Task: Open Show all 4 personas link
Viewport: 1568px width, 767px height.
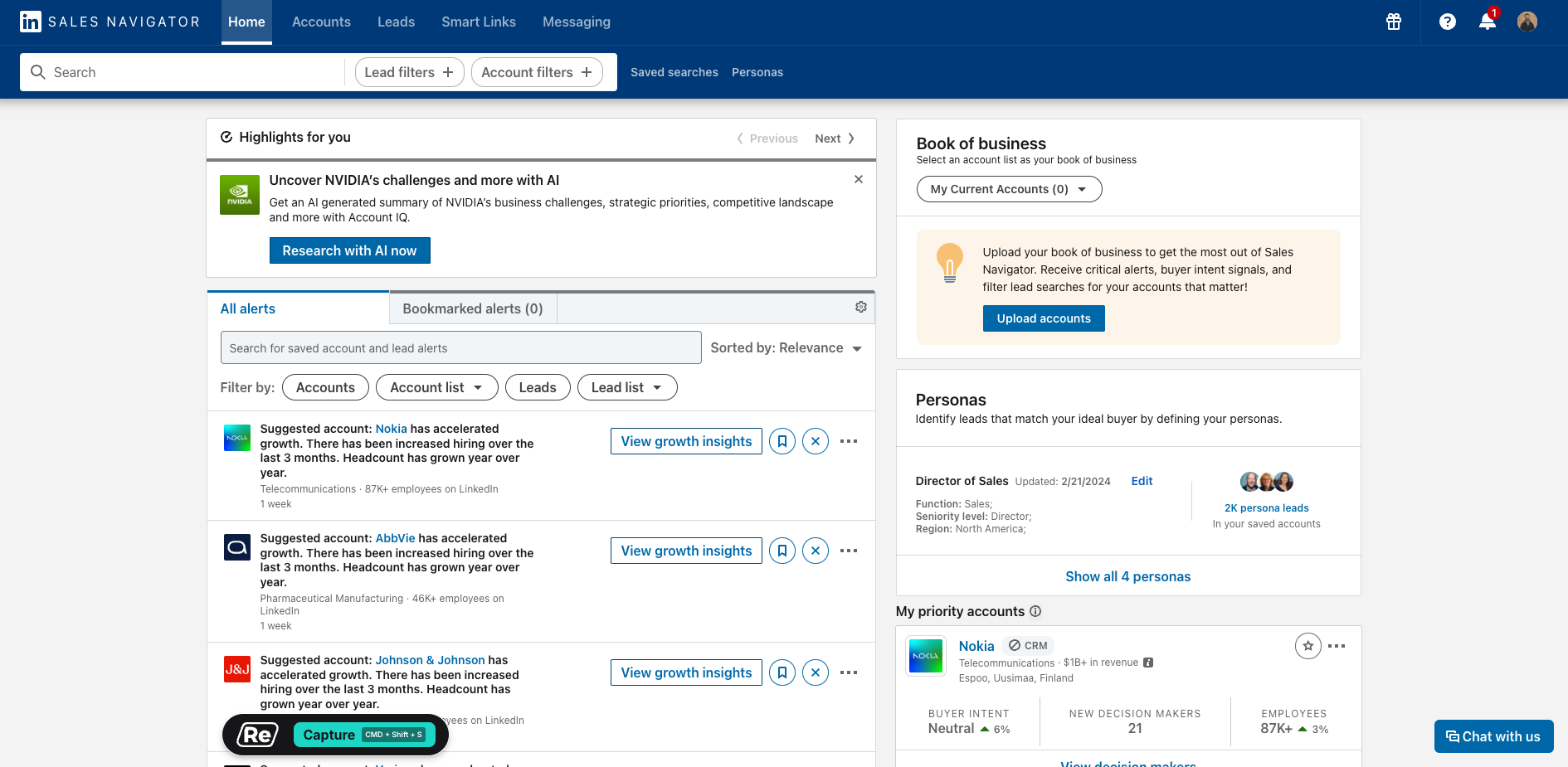Action: click(x=1127, y=576)
